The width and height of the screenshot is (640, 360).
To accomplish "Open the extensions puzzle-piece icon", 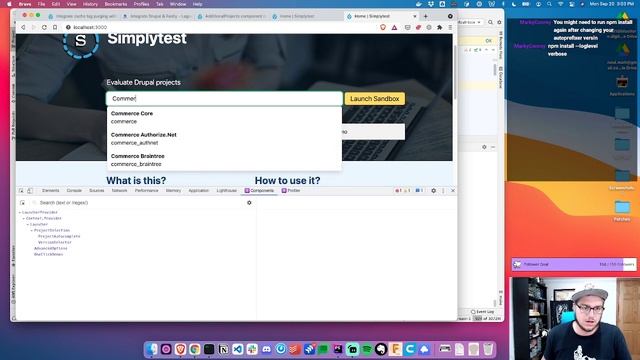I will [440, 27].
